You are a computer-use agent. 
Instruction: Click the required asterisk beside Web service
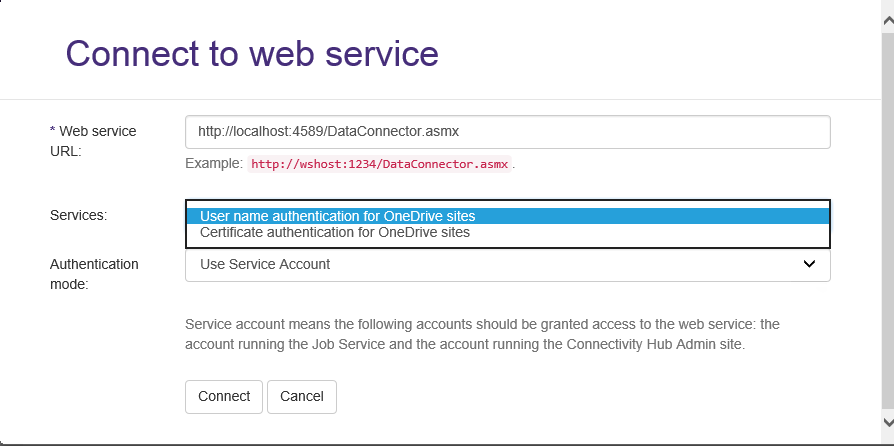pyautogui.click(x=52, y=132)
